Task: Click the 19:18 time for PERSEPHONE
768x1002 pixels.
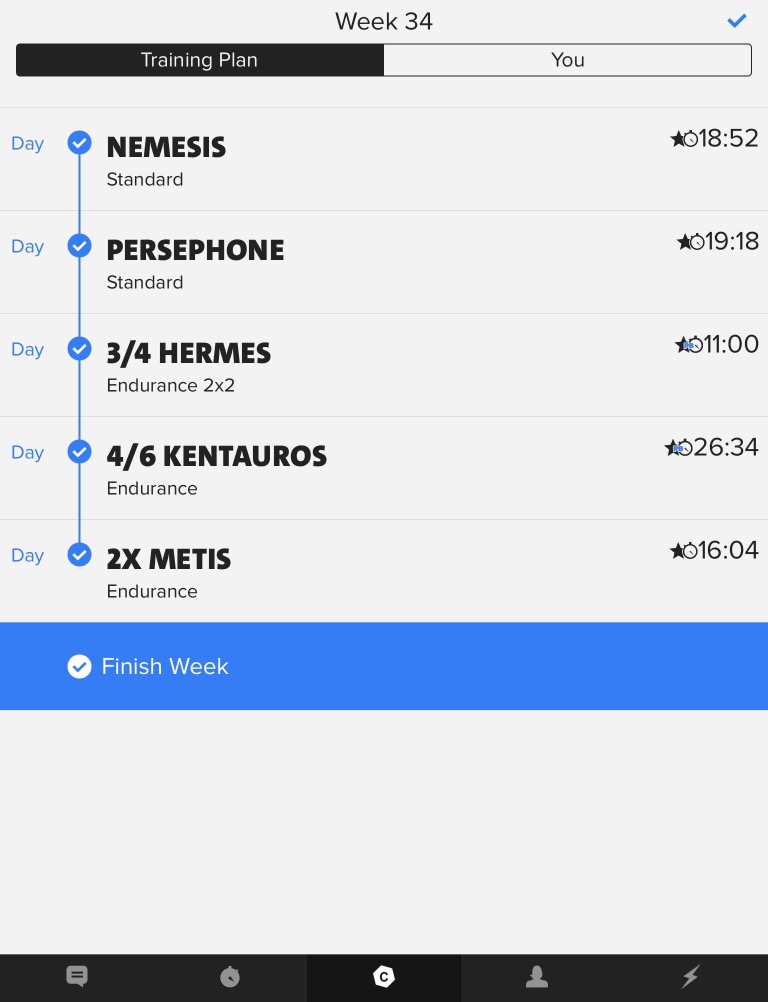Action: coord(732,241)
